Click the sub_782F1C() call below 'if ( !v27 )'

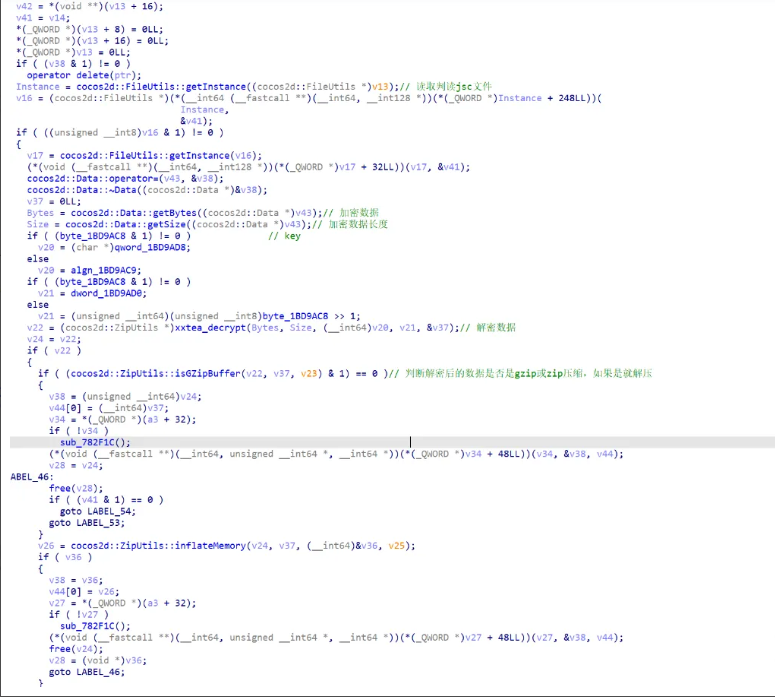pyautogui.click(x=95, y=626)
